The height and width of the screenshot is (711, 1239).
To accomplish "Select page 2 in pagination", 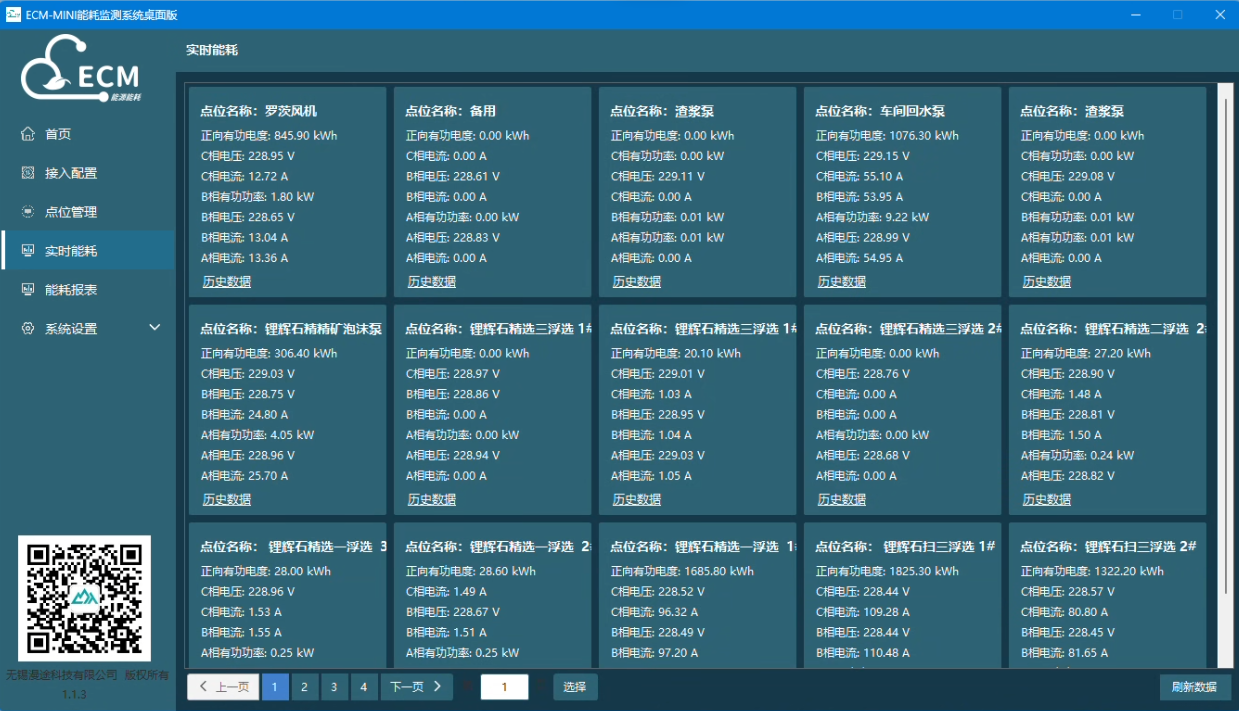I will tap(304, 687).
